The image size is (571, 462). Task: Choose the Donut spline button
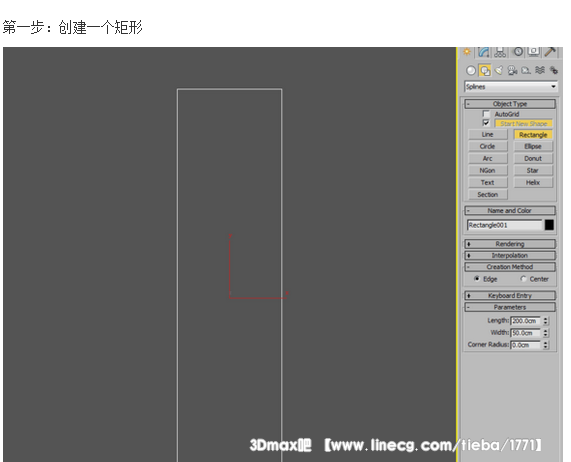(x=533, y=158)
